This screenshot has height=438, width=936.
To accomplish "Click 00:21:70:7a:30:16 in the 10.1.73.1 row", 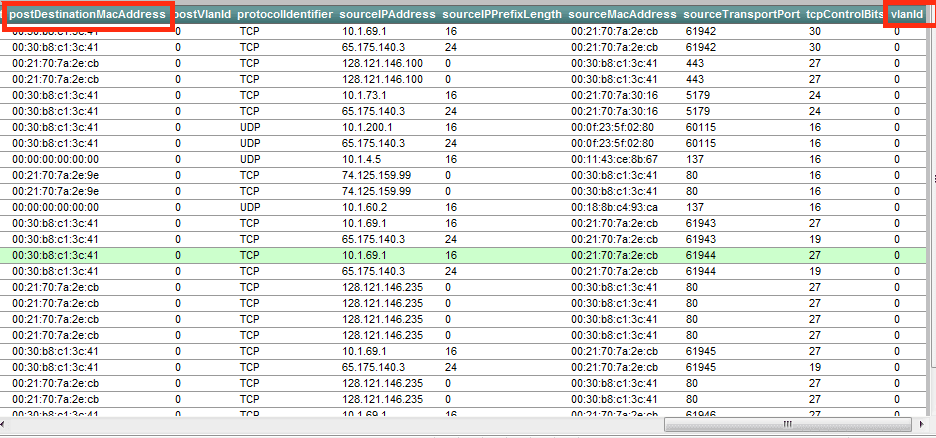I will click(x=614, y=95).
